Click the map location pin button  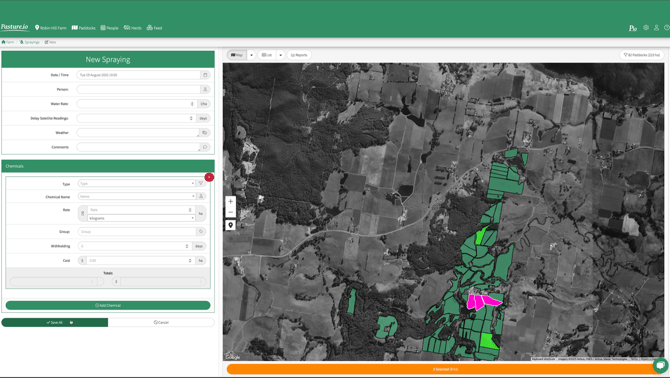230,225
